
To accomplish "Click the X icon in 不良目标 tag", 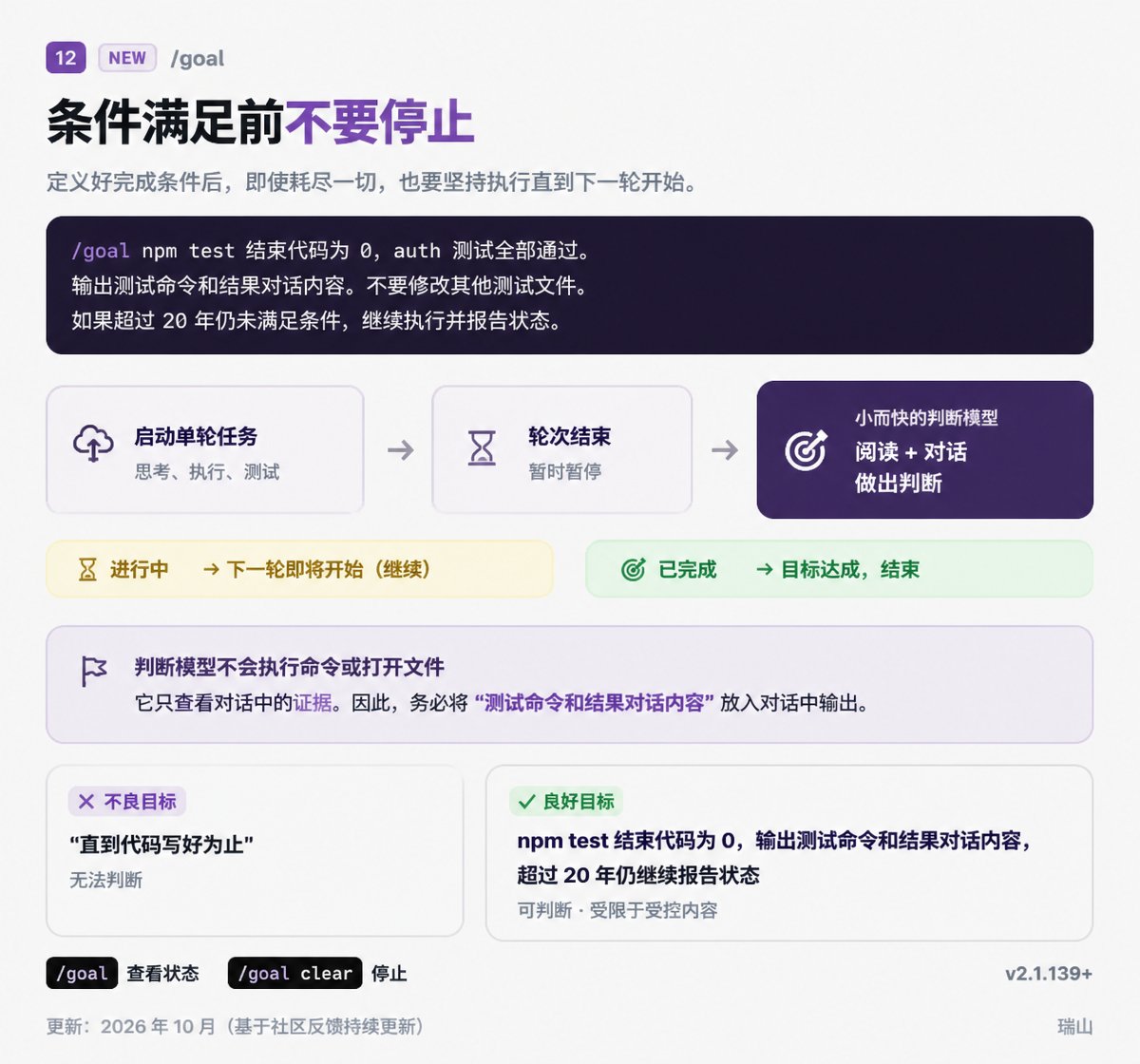I will click(x=86, y=801).
